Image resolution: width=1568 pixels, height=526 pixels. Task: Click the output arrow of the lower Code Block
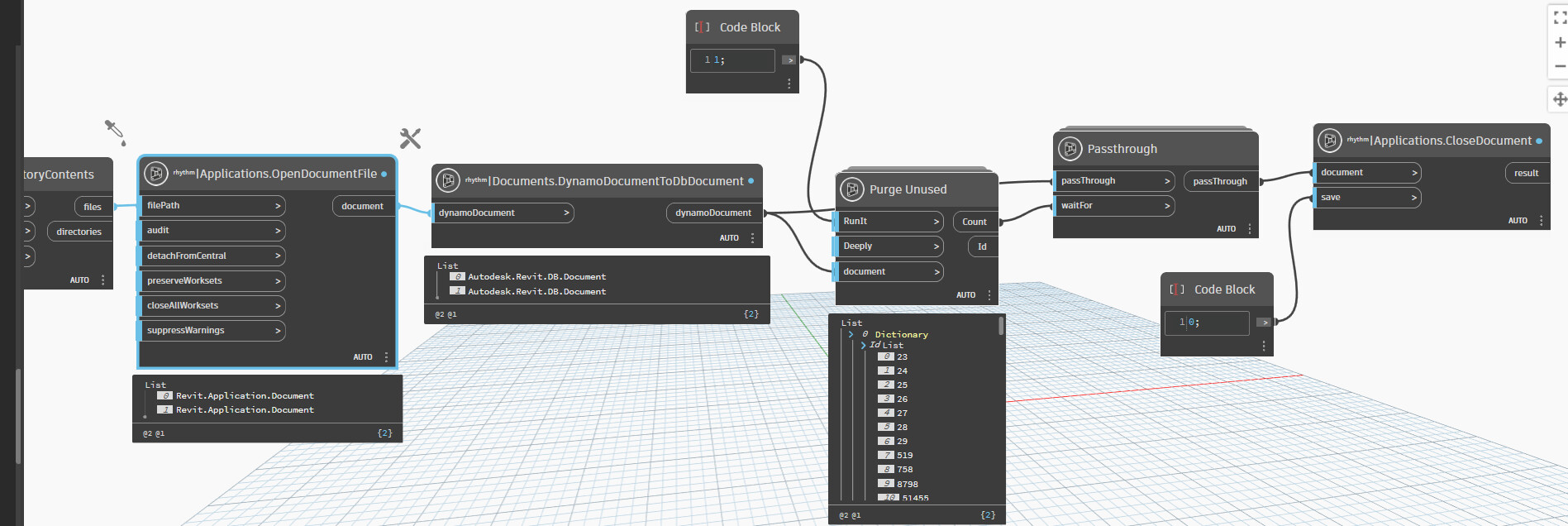tap(1264, 322)
